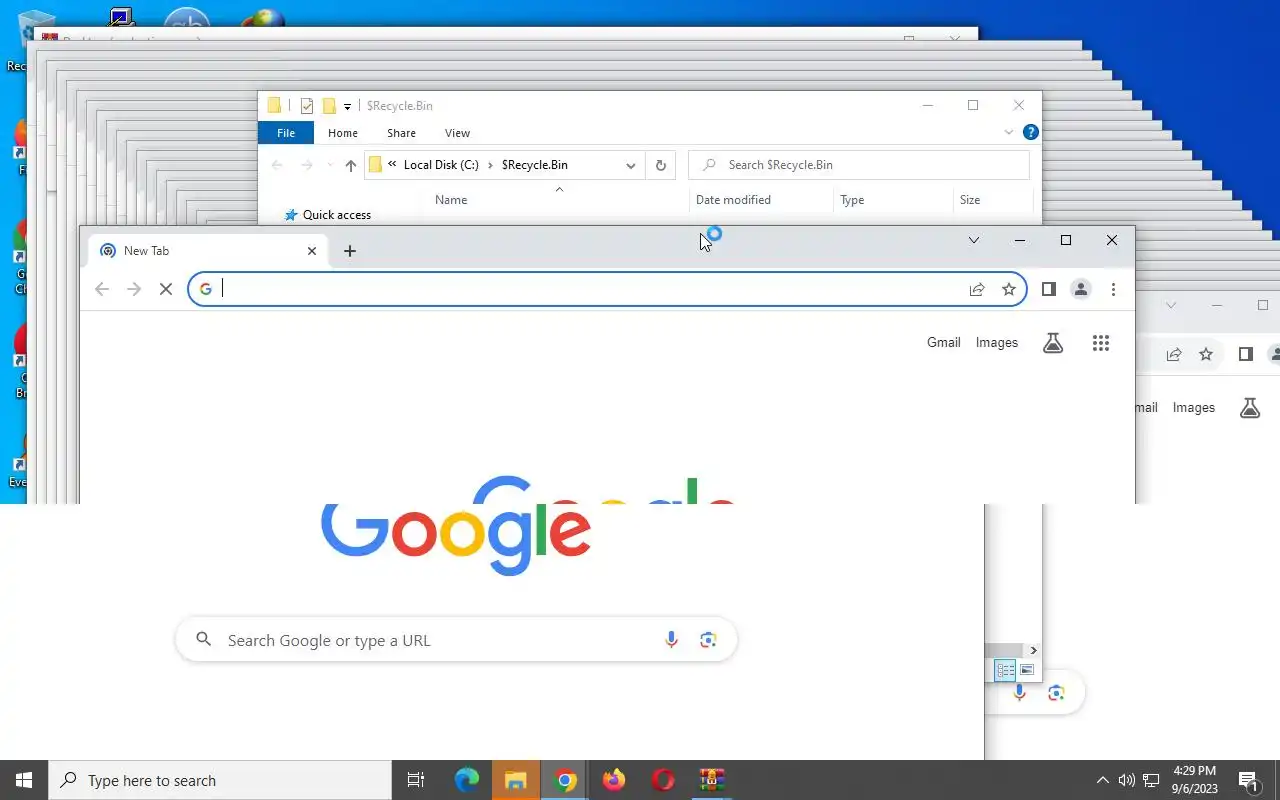Image resolution: width=1280 pixels, height=800 pixels.
Task: Open the tab search chevron in Chrome
Action: click(x=973, y=240)
